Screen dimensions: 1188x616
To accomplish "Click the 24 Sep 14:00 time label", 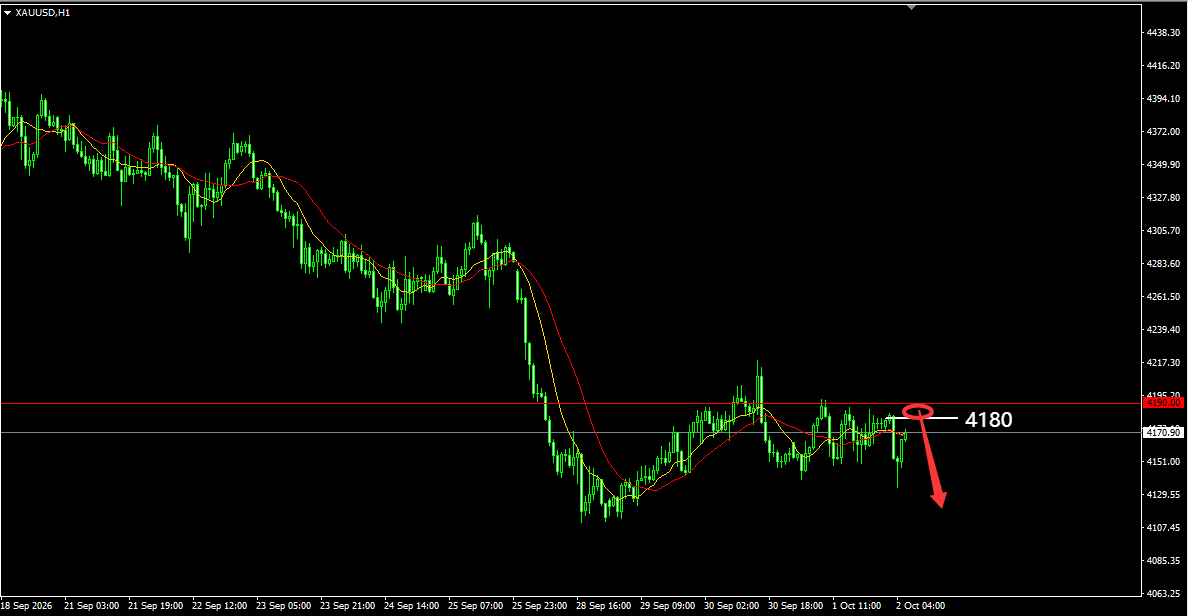I will coord(411,606).
